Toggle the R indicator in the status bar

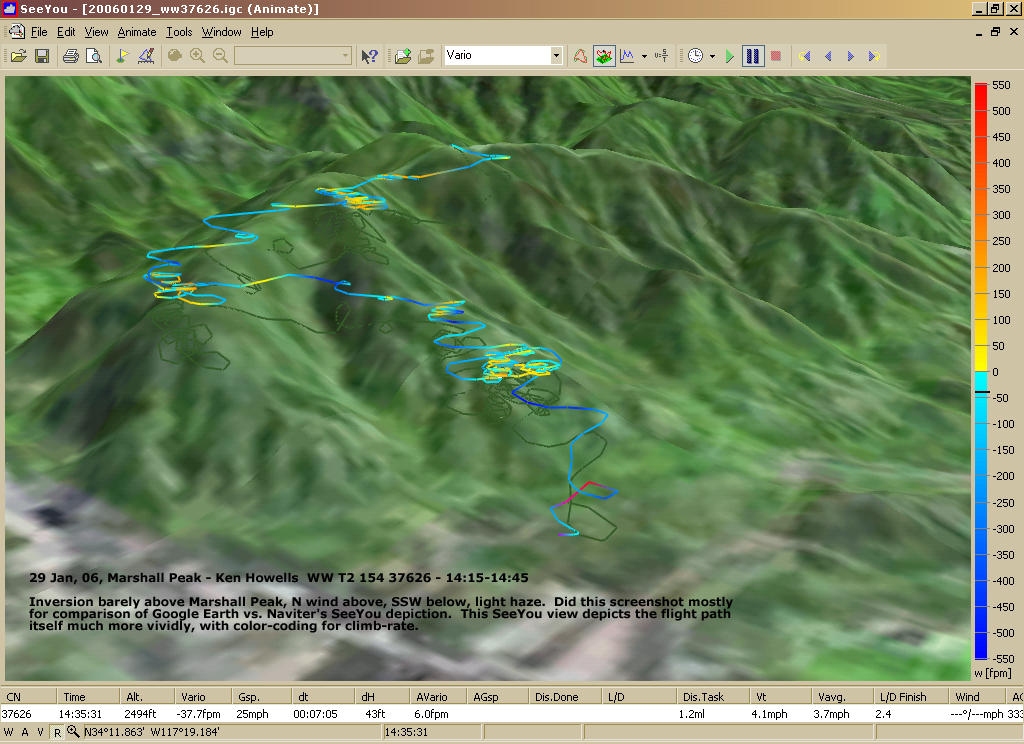click(57, 733)
